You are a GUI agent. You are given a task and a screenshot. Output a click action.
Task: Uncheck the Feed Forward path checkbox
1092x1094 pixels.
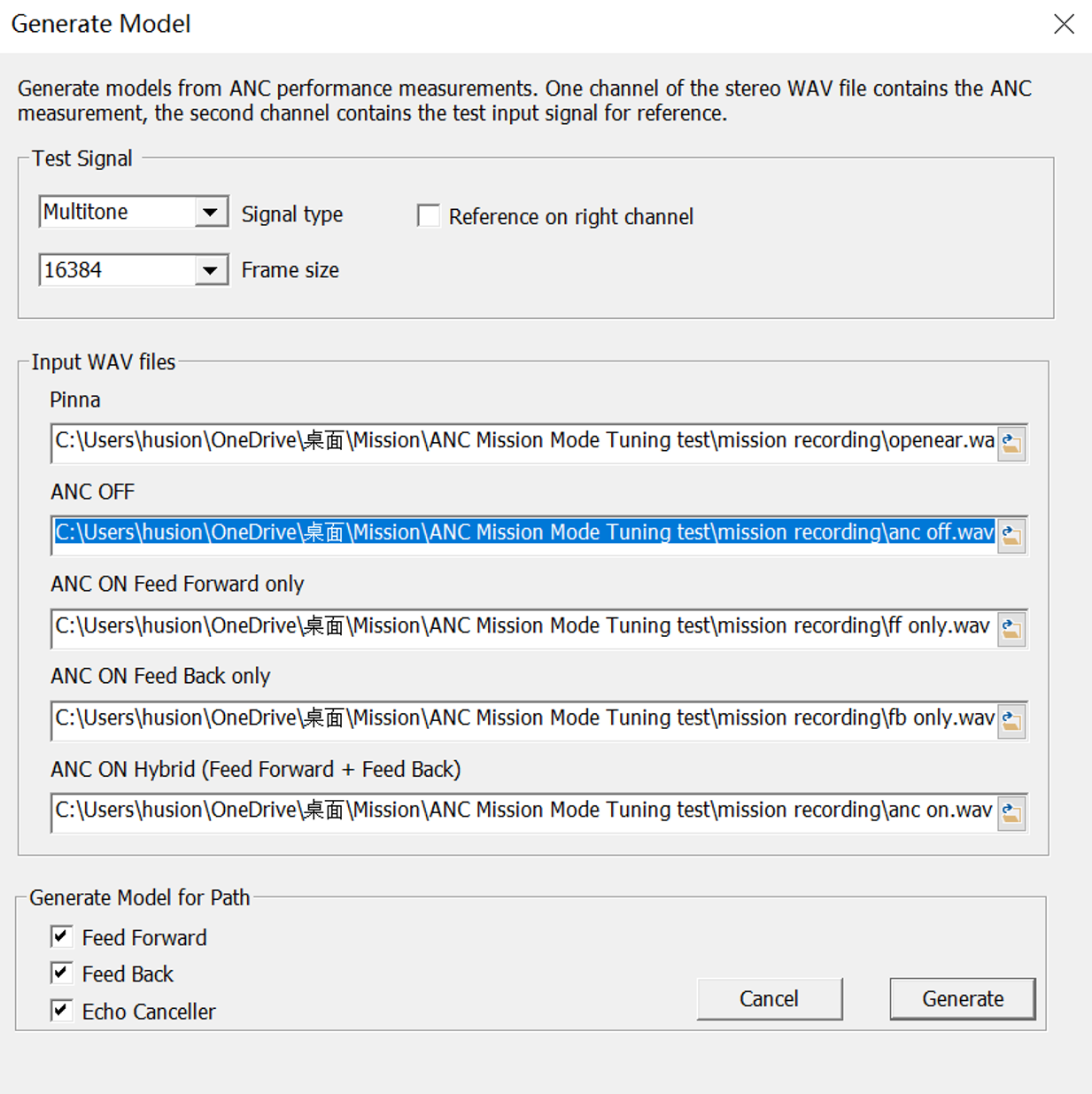pyautogui.click(x=62, y=936)
